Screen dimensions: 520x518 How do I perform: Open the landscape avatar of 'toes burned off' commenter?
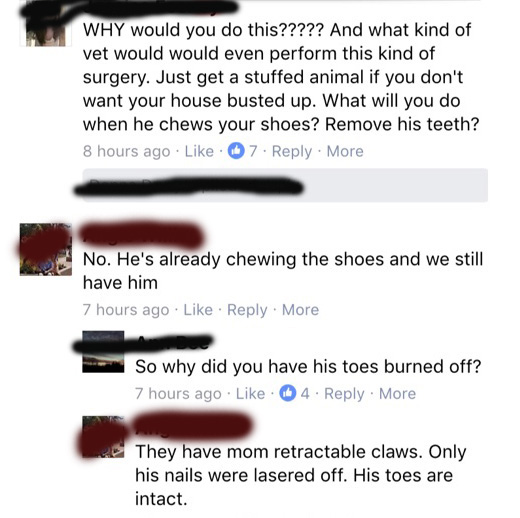(103, 351)
